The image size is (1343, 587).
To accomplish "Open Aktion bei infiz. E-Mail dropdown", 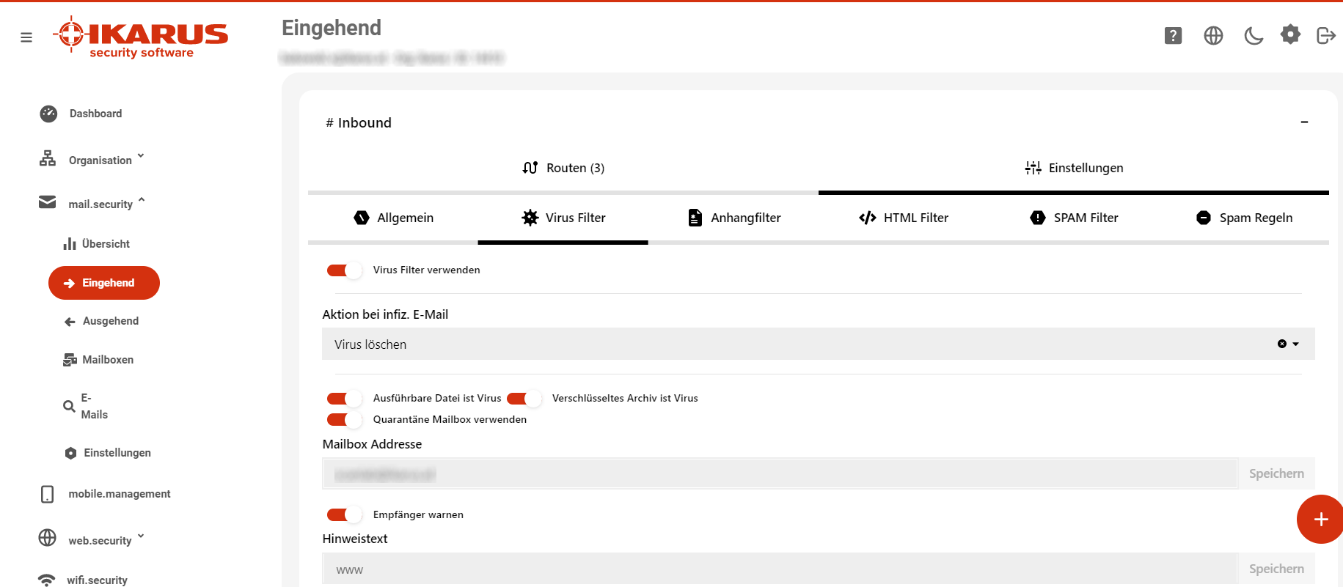I will point(818,344).
